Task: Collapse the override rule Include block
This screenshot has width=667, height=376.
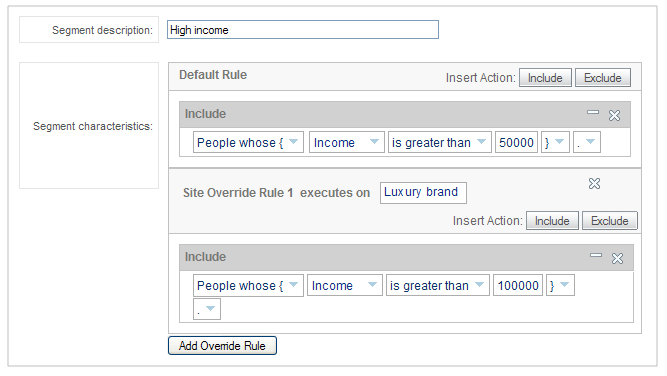Action: pos(596,256)
